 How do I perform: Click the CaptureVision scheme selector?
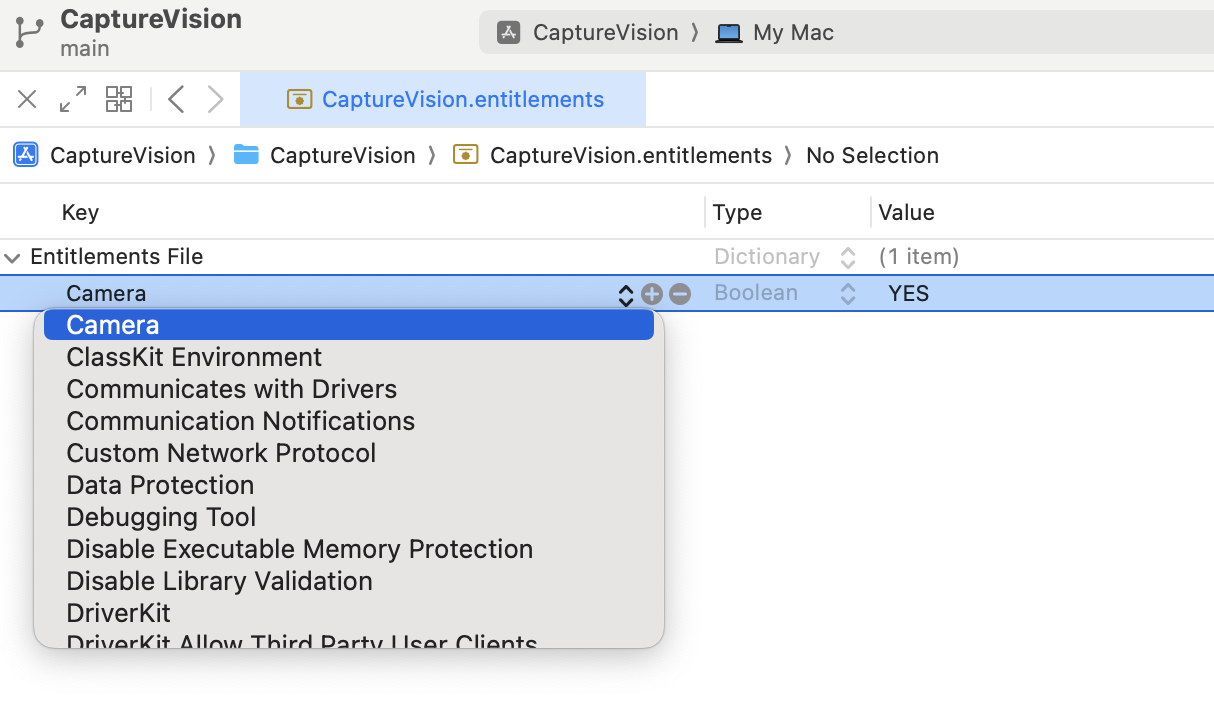point(589,33)
